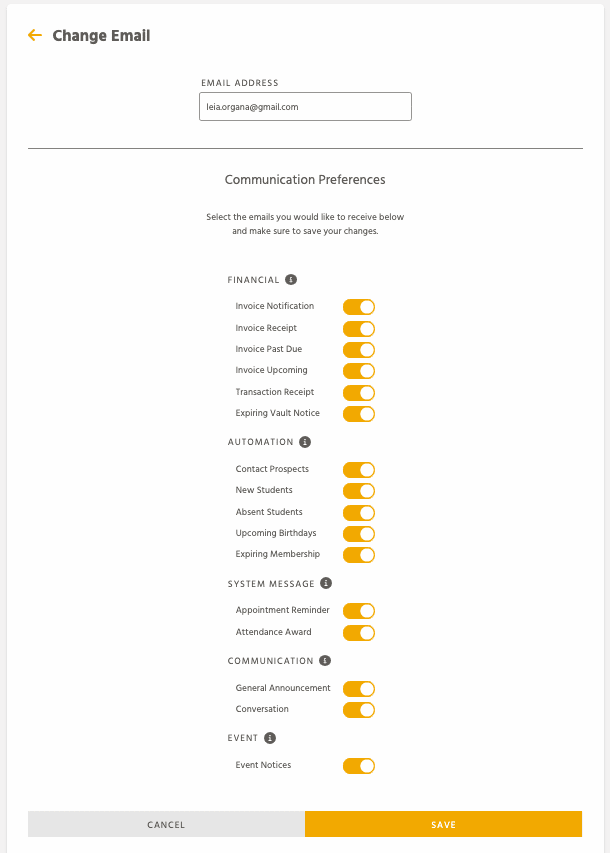The image size is (610, 853).
Task: Toggle the Upcoming Birthdays switch
Action: [359, 534]
